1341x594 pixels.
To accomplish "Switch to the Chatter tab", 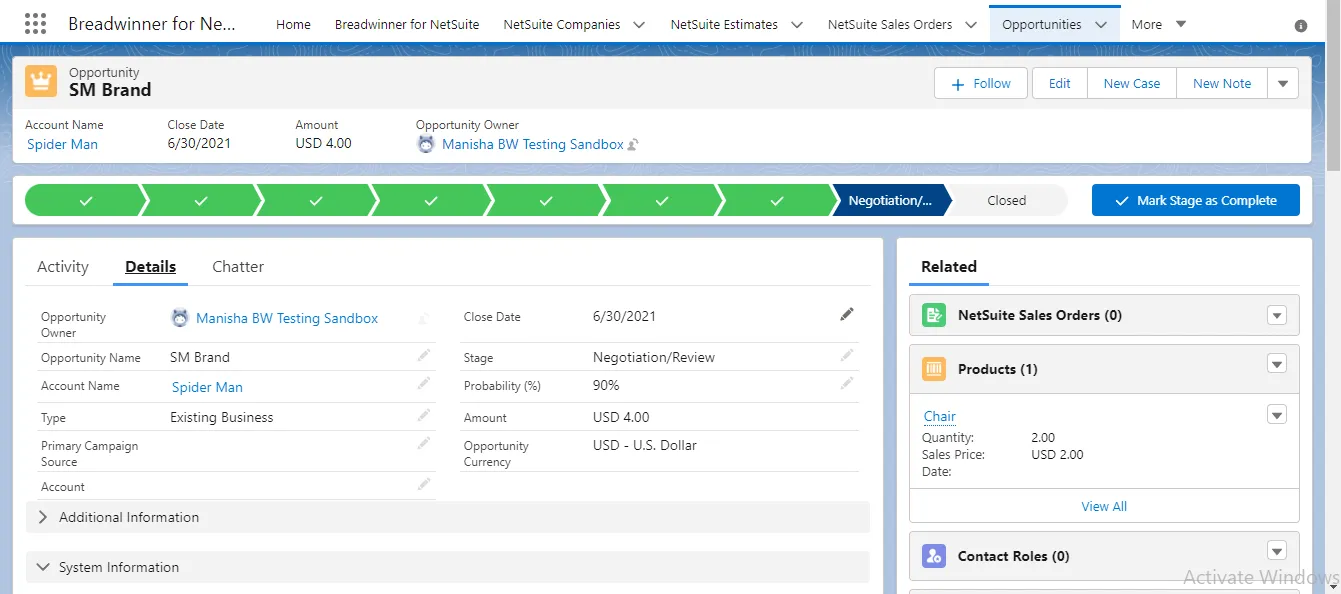I will pos(238,267).
